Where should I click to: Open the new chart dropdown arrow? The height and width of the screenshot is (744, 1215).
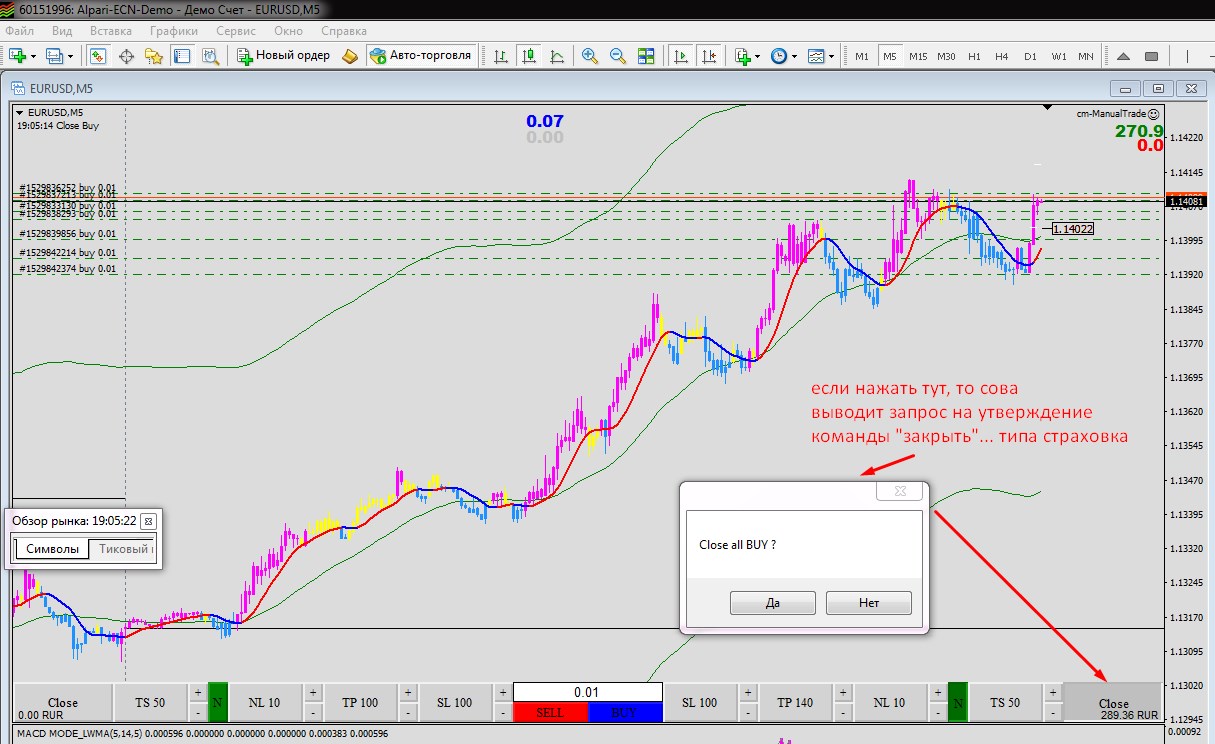(x=35, y=56)
